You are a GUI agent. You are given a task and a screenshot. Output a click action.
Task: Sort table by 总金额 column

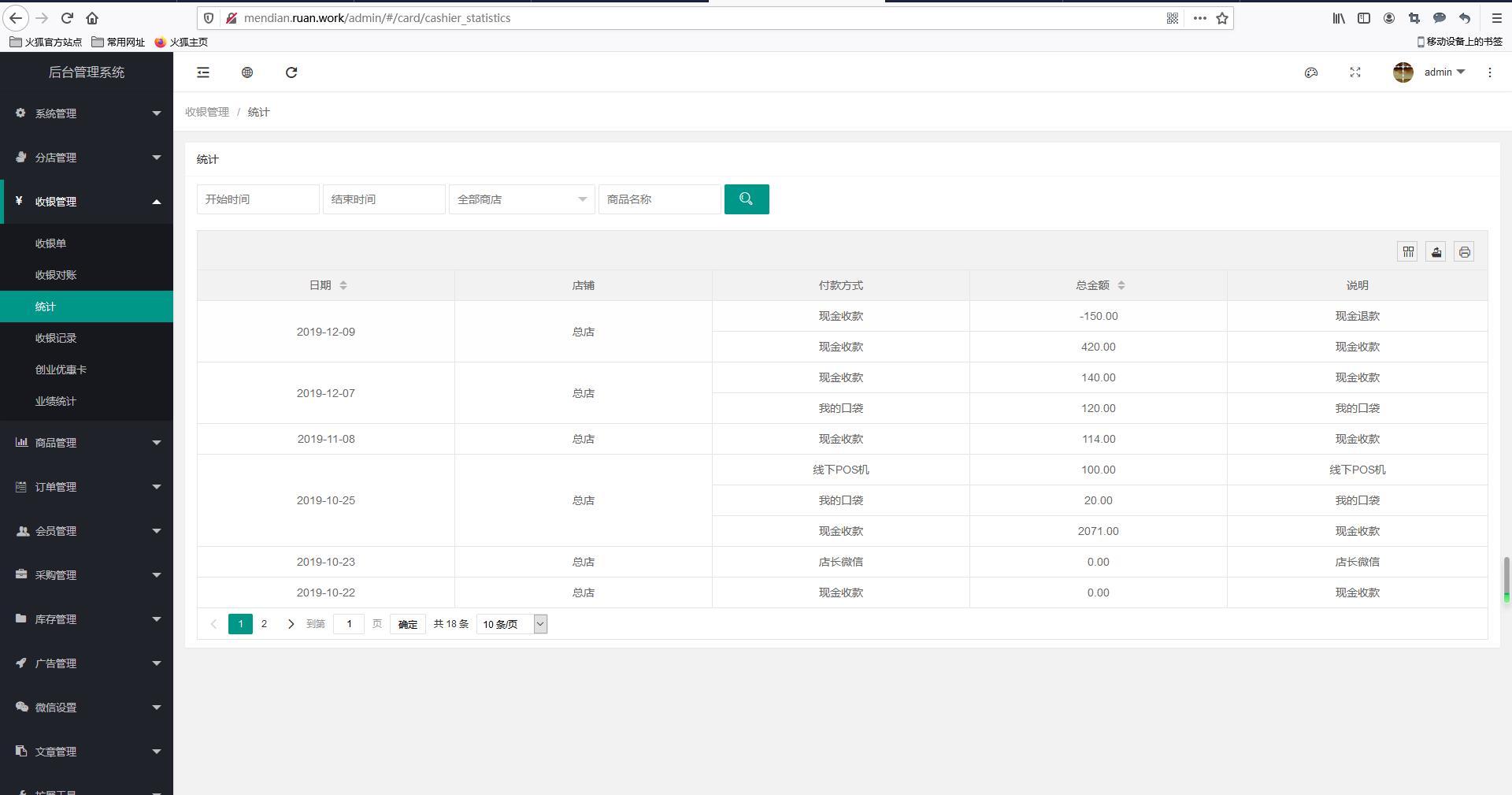click(1121, 285)
